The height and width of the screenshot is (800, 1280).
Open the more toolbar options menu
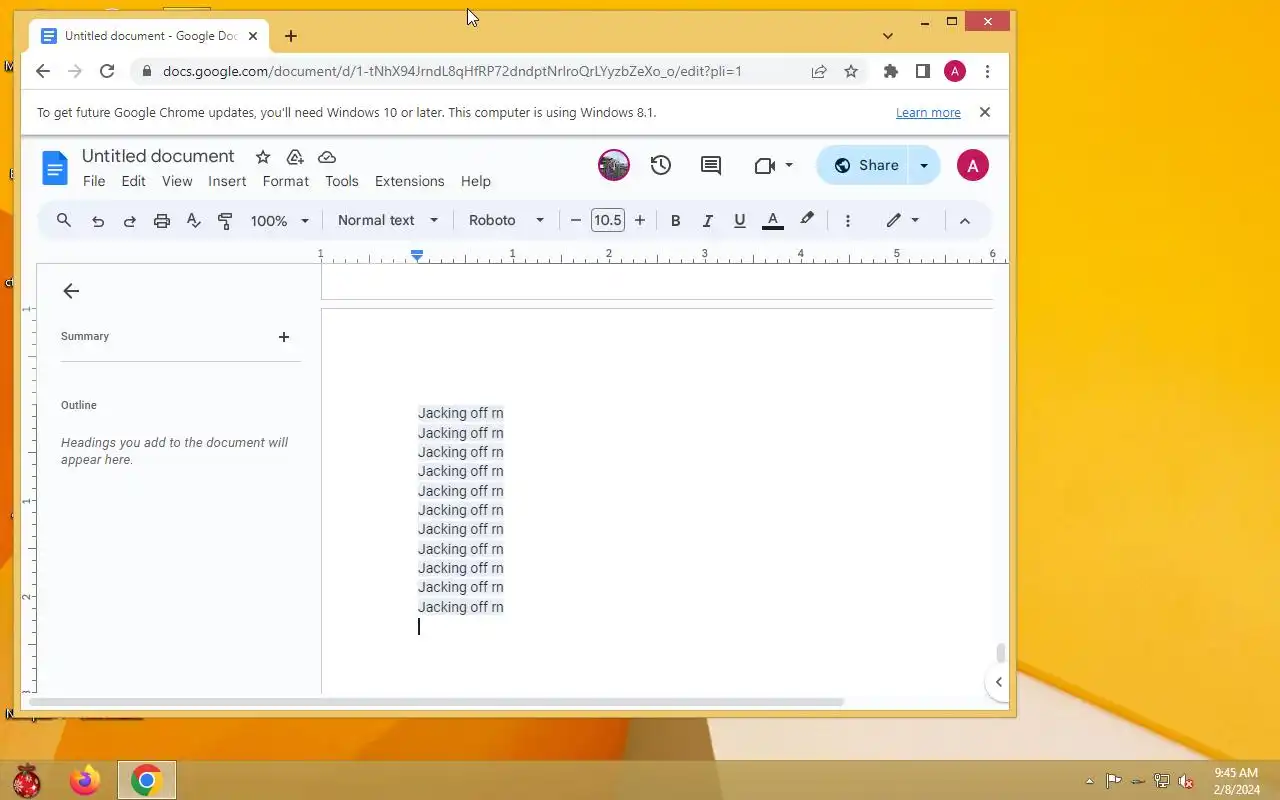click(x=848, y=221)
